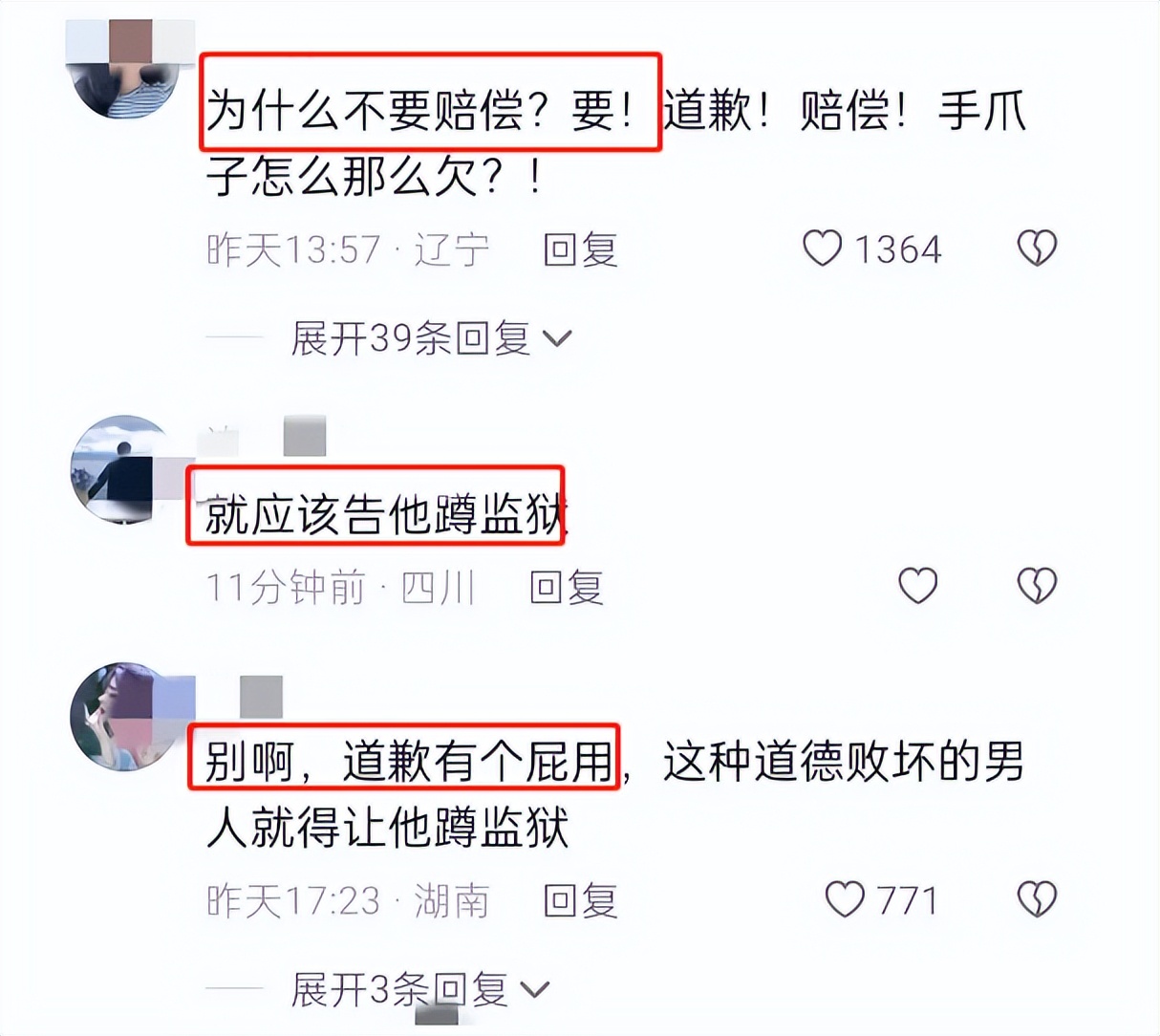Dislike the 湖南 comment via broken heart
1160x1036 pixels.
pos(1037,899)
